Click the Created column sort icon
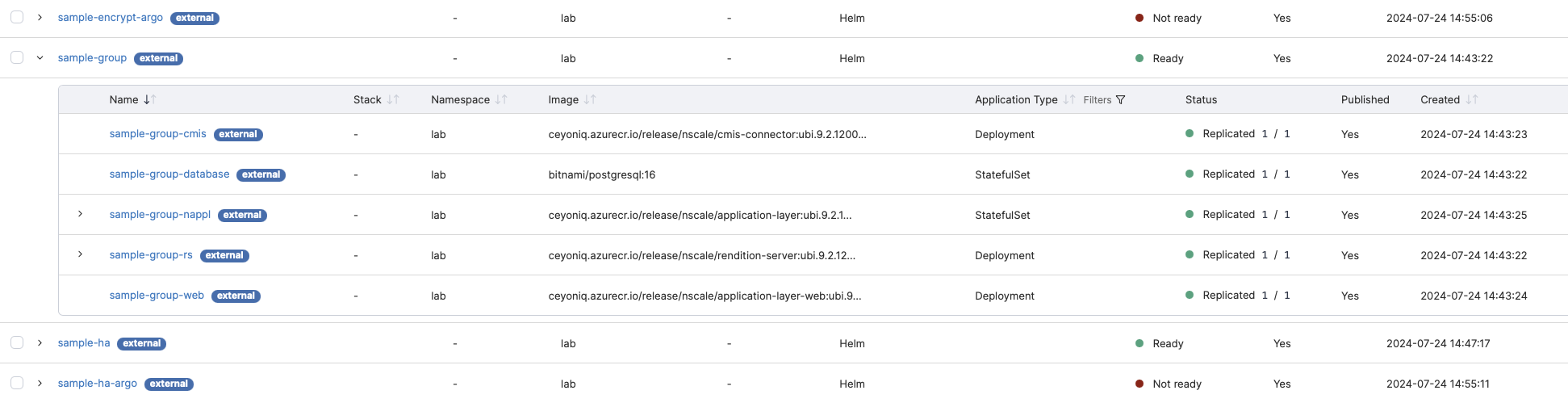The height and width of the screenshot is (403, 1568). 1472,99
